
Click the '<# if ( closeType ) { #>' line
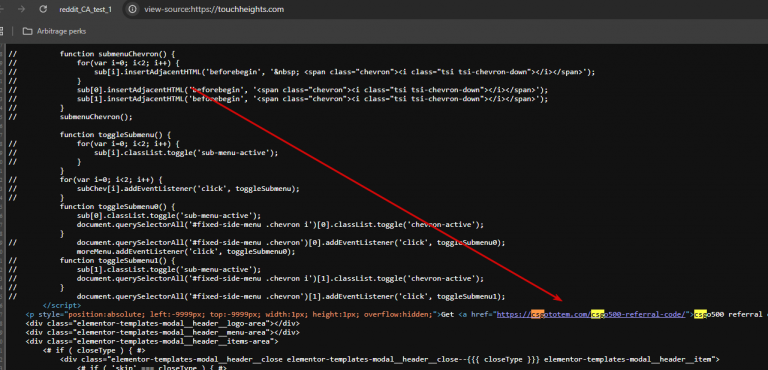pyautogui.click(x=94, y=350)
